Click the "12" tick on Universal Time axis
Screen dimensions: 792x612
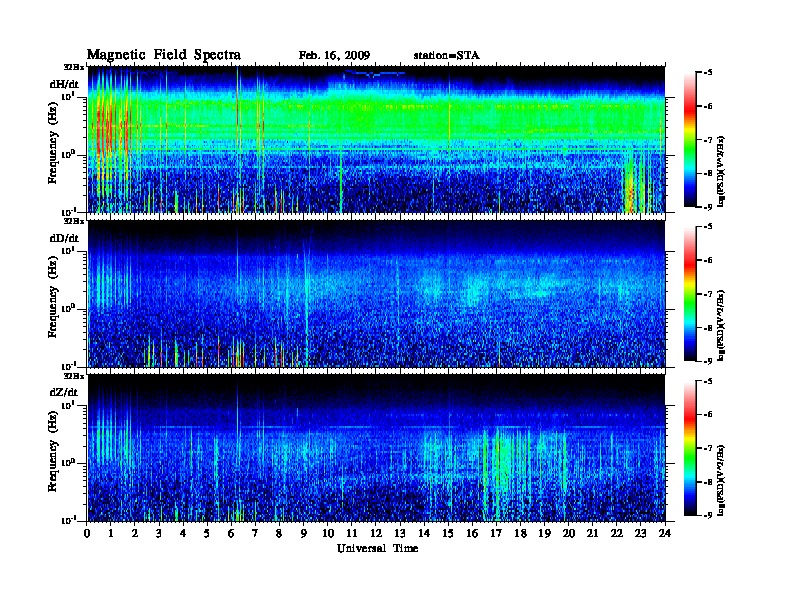[x=376, y=533]
